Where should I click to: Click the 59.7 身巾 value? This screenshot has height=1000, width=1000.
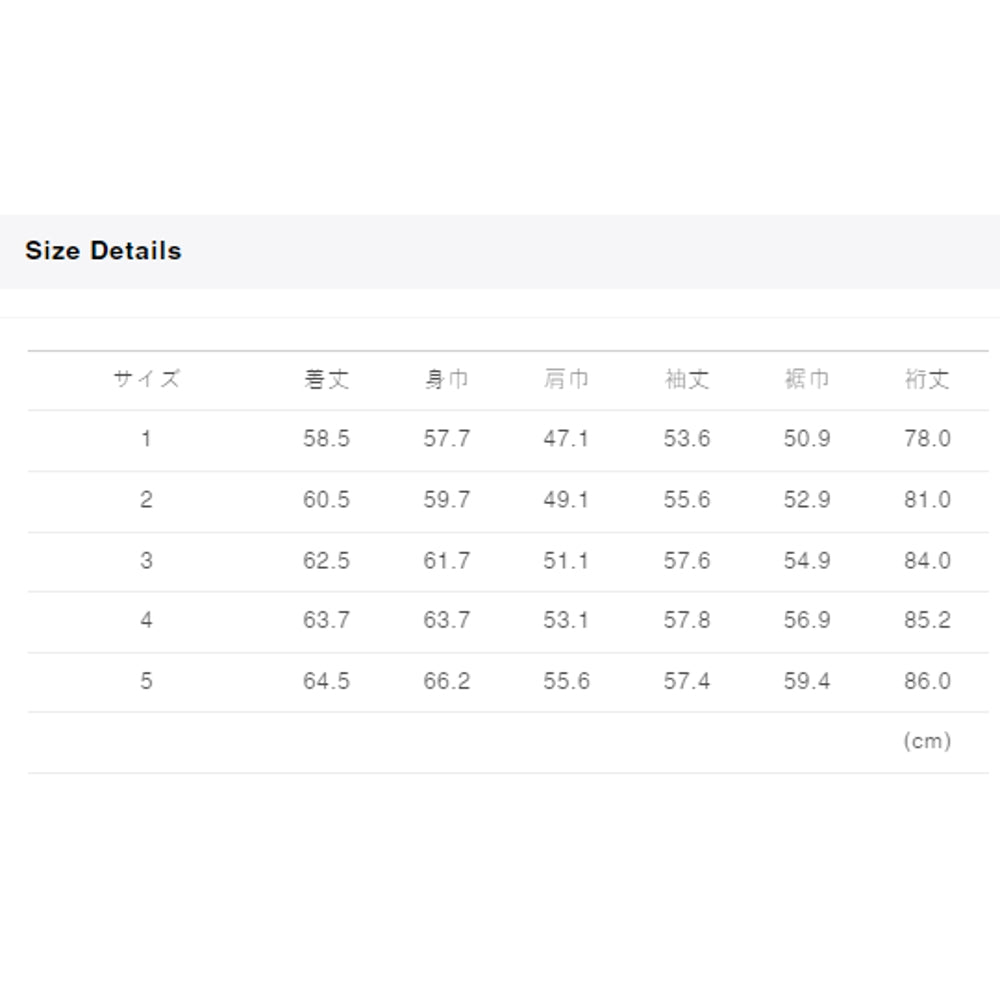pos(446,500)
